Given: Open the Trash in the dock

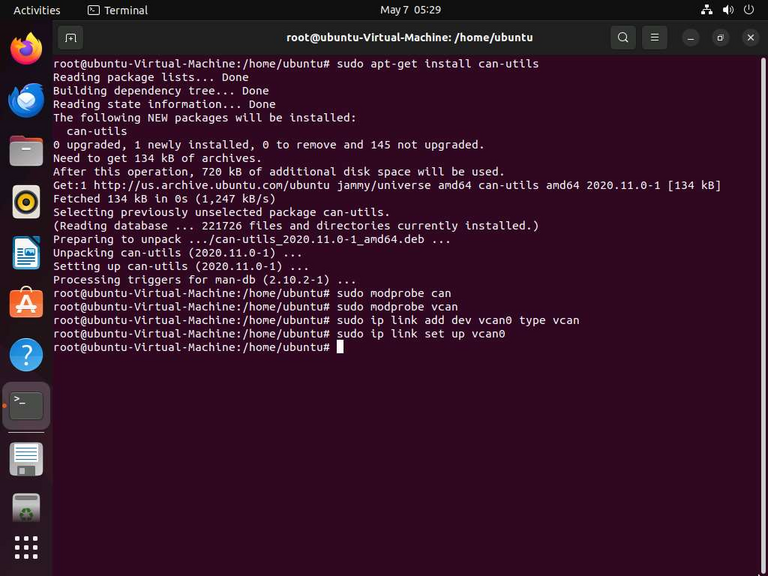Looking at the screenshot, I should [x=26, y=508].
